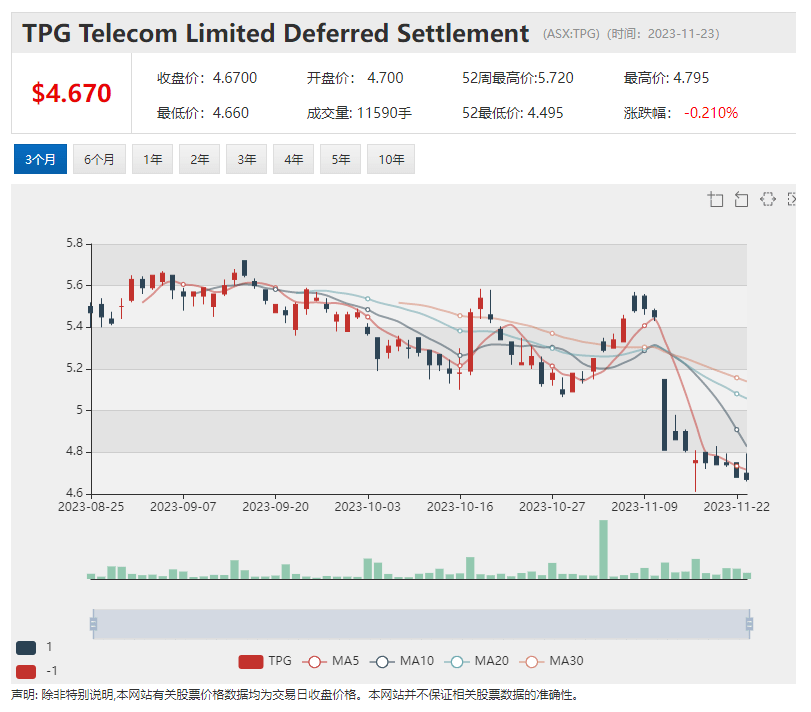Select the 3个月 time range tab
The height and width of the screenshot is (712, 811).
pos(40,159)
